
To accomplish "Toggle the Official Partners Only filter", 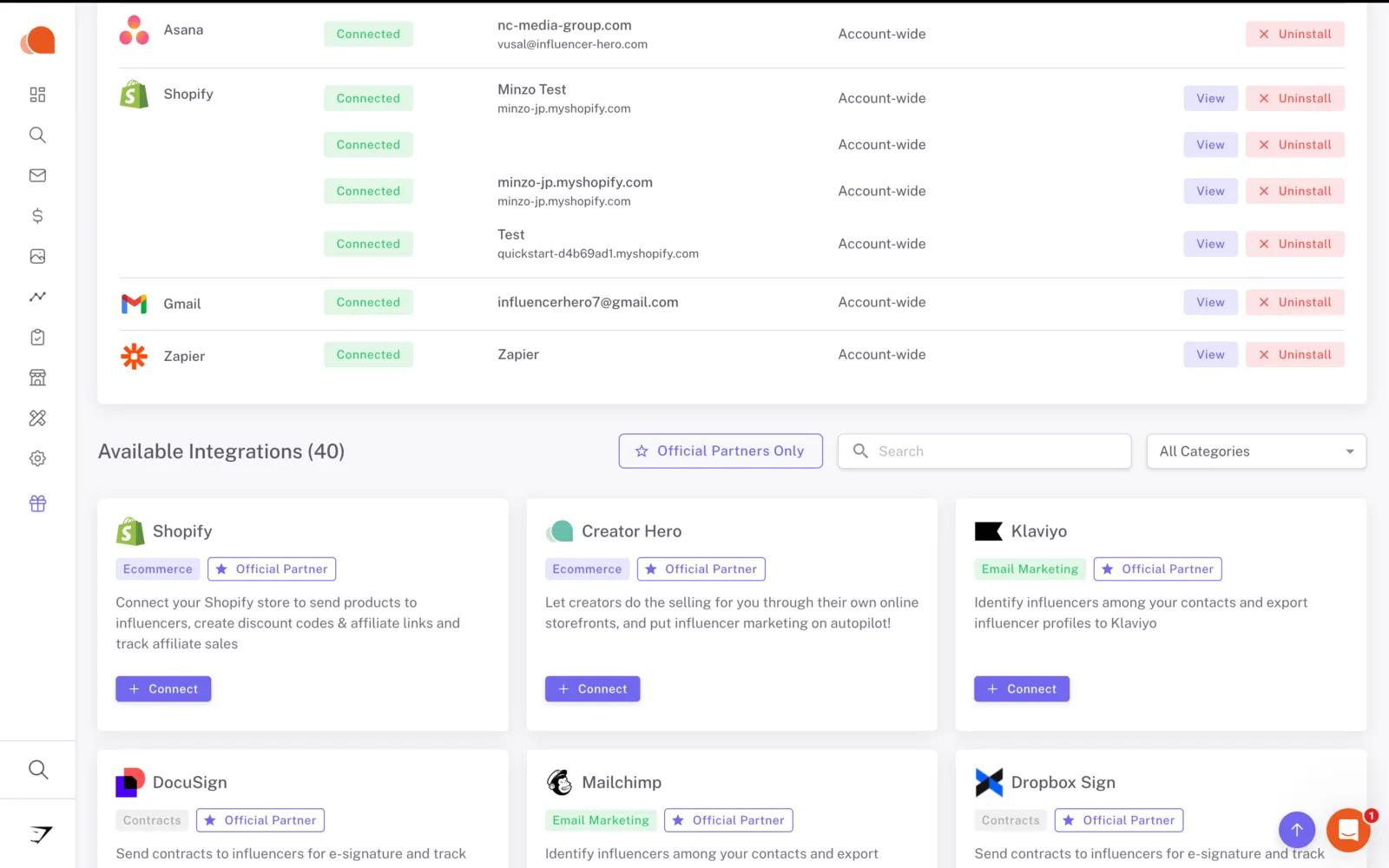I will (x=721, y=451).
